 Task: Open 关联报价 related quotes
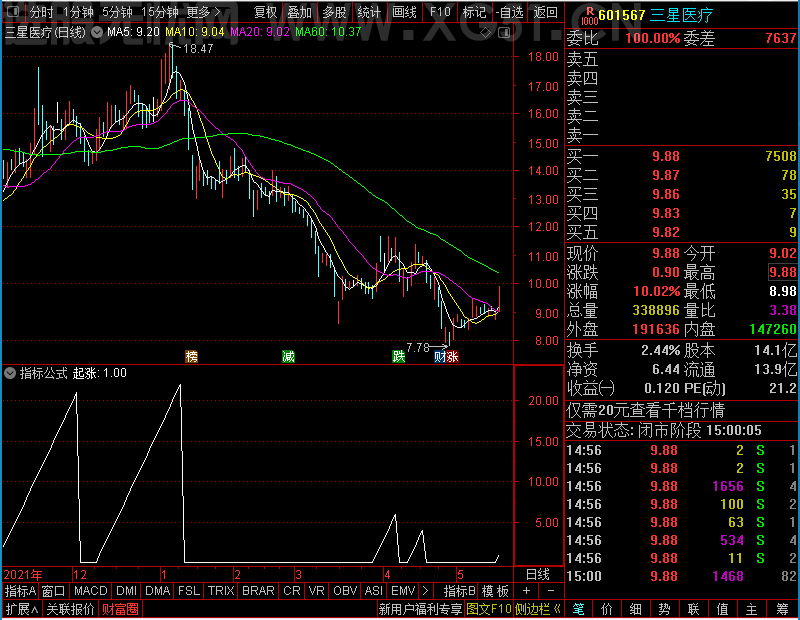tap(70, 609)
